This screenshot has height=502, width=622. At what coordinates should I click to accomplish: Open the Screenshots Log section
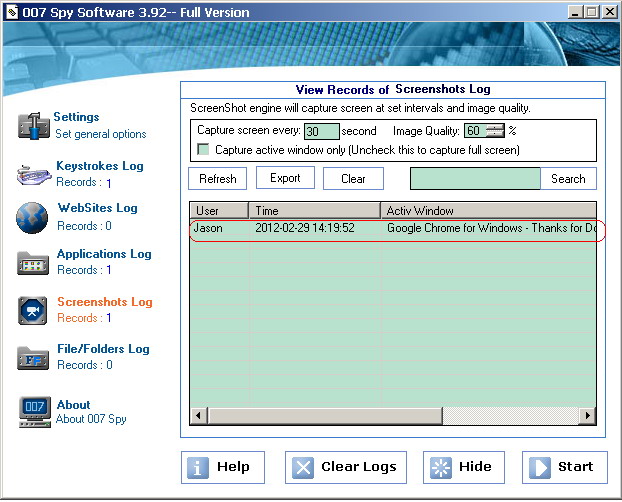point(105,302)
